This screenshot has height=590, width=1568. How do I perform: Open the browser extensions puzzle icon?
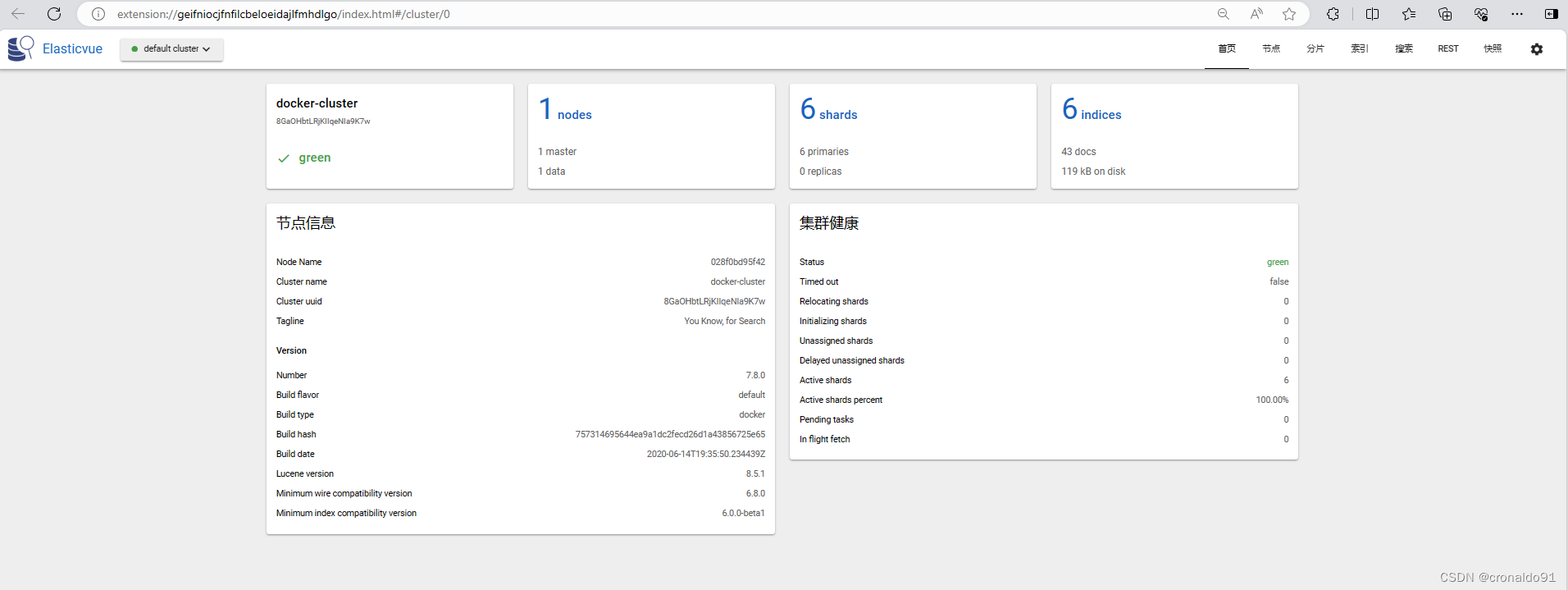(1333, 14)
